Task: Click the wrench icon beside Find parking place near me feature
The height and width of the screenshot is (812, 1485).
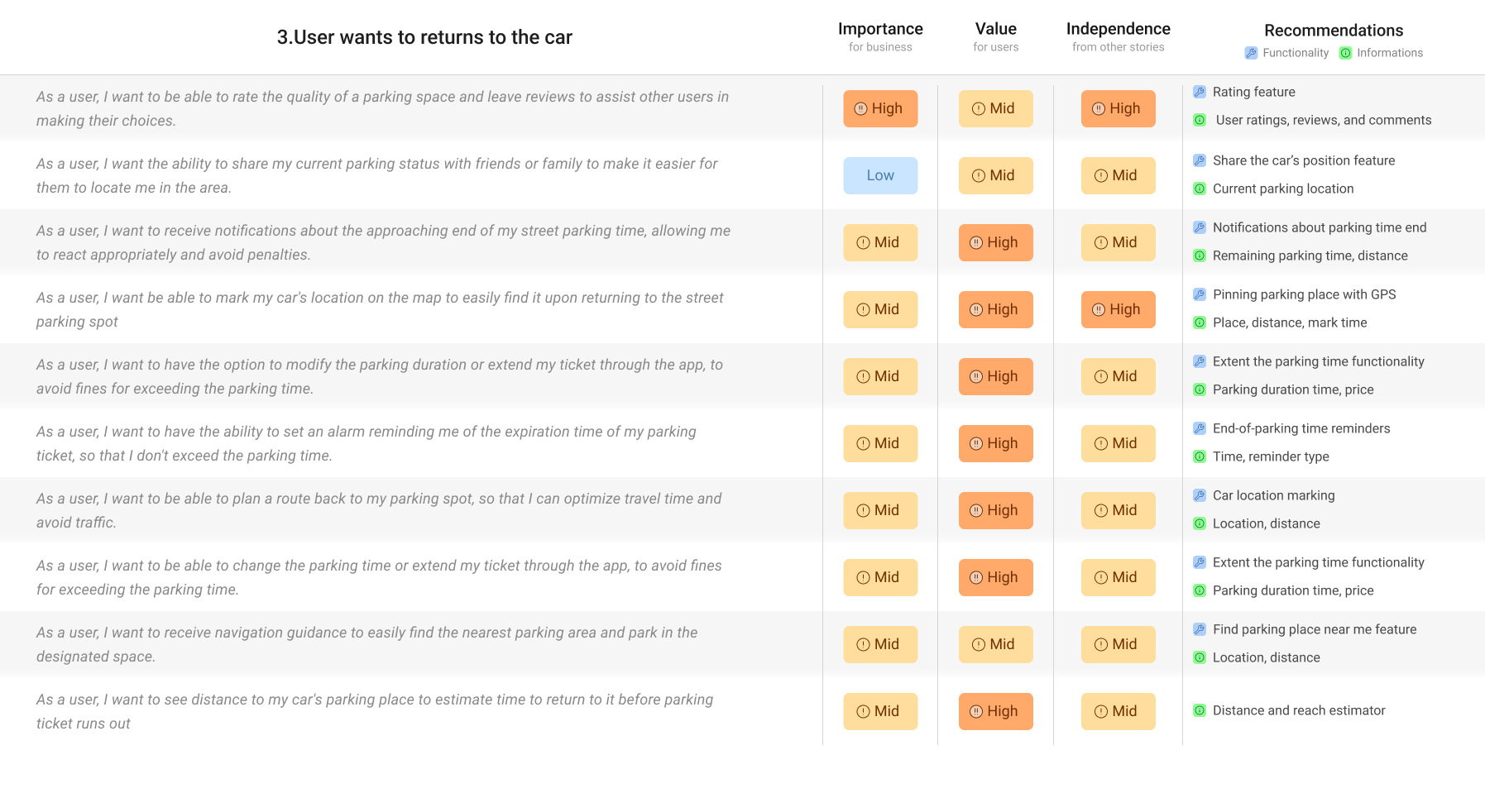Action: (1200, 629)
